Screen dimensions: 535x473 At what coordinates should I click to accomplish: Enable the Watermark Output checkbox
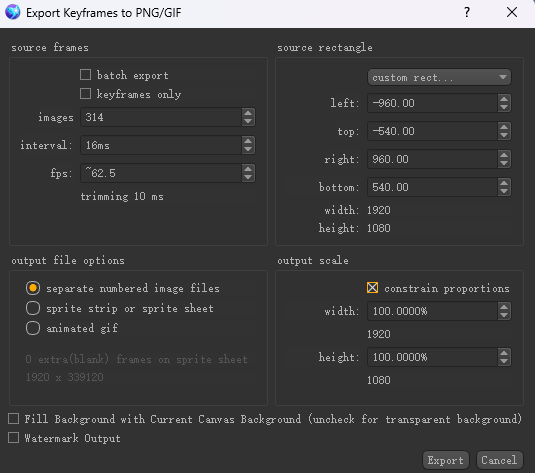(x=13, y=438)
